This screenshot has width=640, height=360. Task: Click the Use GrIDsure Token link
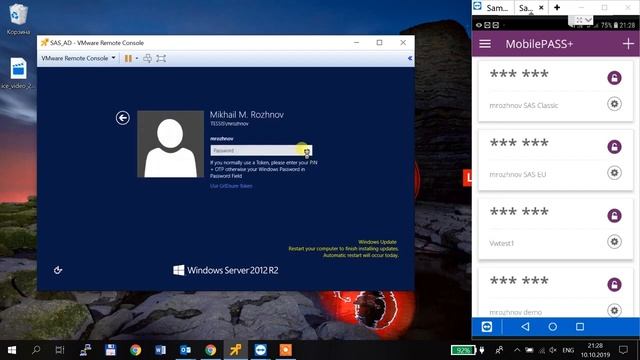click(231, 186)
